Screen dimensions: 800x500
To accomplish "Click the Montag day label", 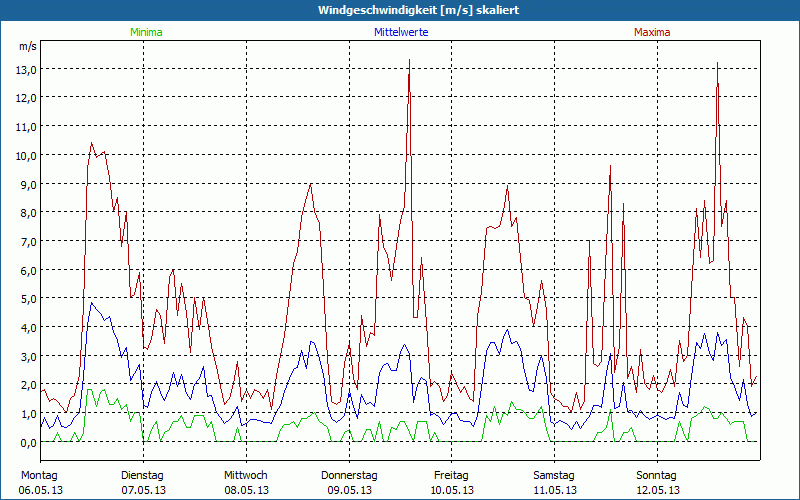I will pyautogui.click(x=39, y=476).
